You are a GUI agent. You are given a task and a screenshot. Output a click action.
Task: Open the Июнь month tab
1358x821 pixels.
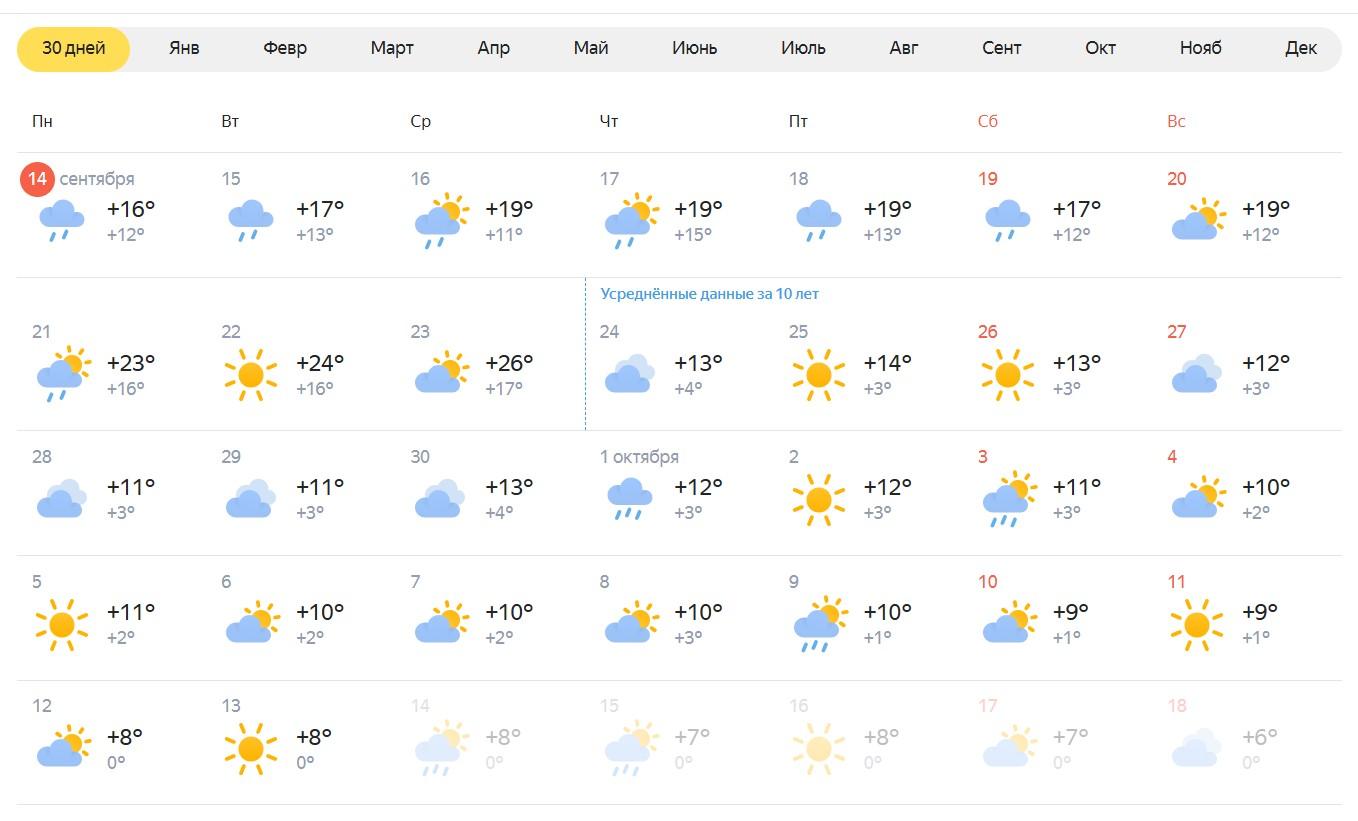click(694, 48)
